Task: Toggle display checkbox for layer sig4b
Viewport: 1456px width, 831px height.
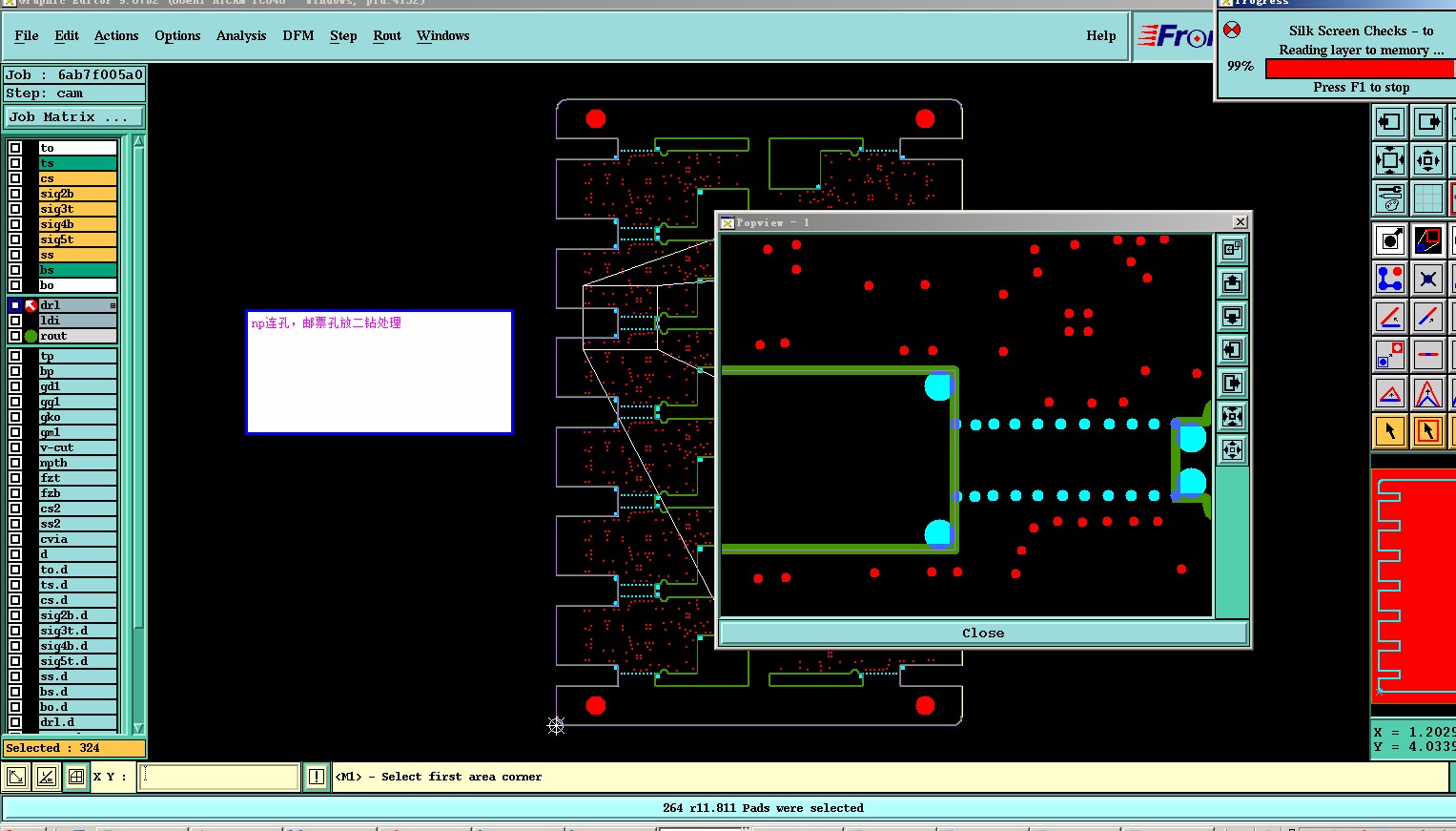Action: [x=15, y=224]
